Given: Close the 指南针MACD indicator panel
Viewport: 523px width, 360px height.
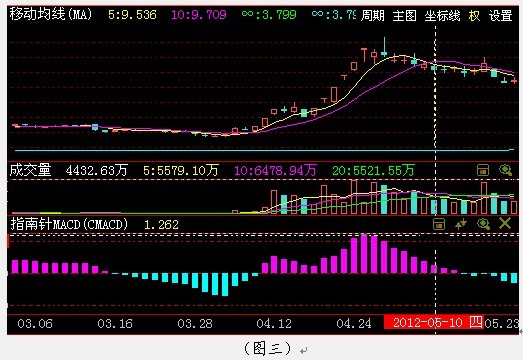Looking at the screenshot, I should point(505,223).
